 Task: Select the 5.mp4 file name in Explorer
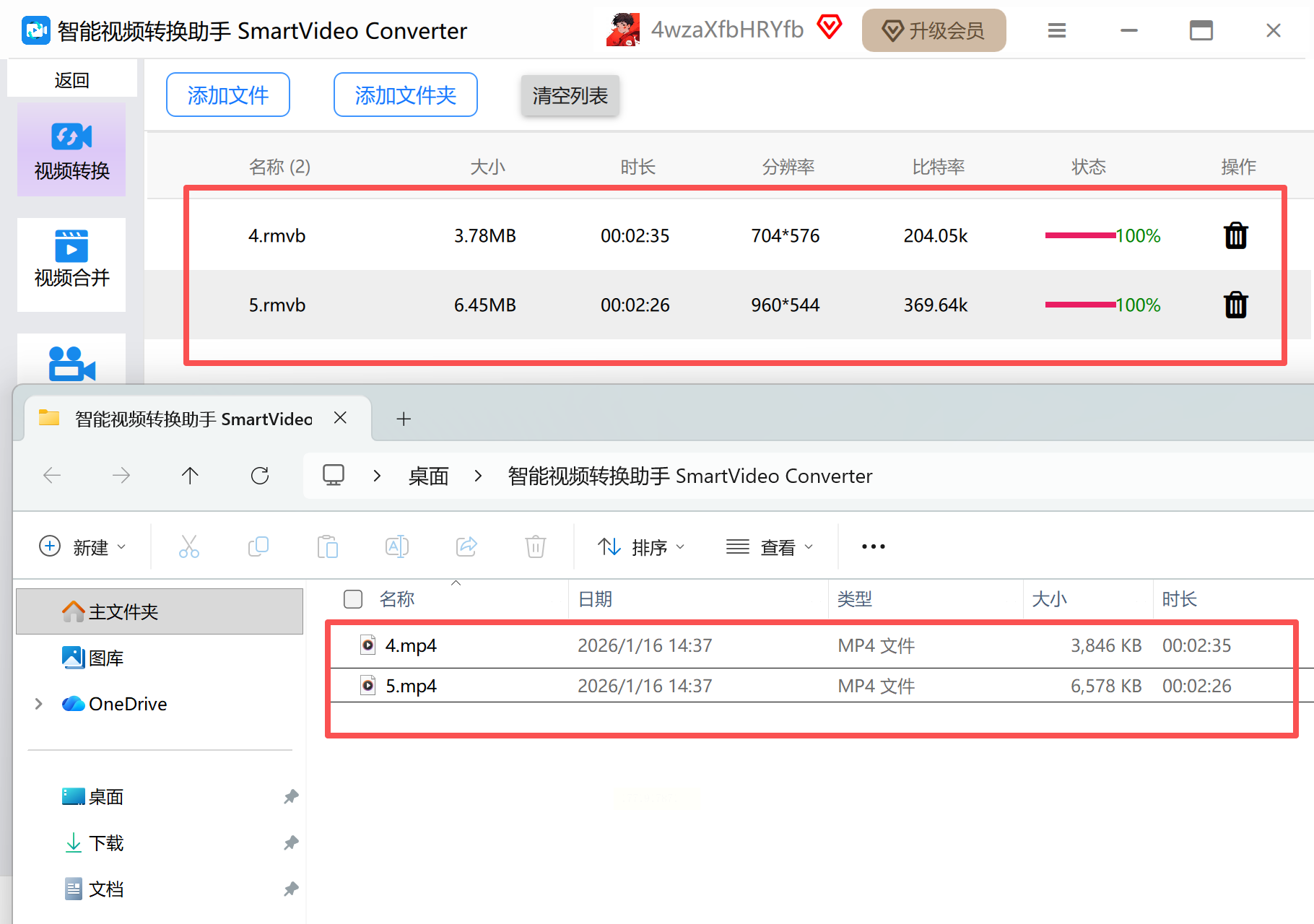(x=411, y=686)
